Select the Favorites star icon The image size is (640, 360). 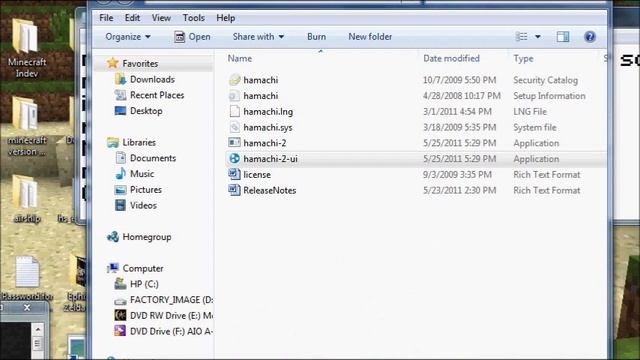[112, 63]
